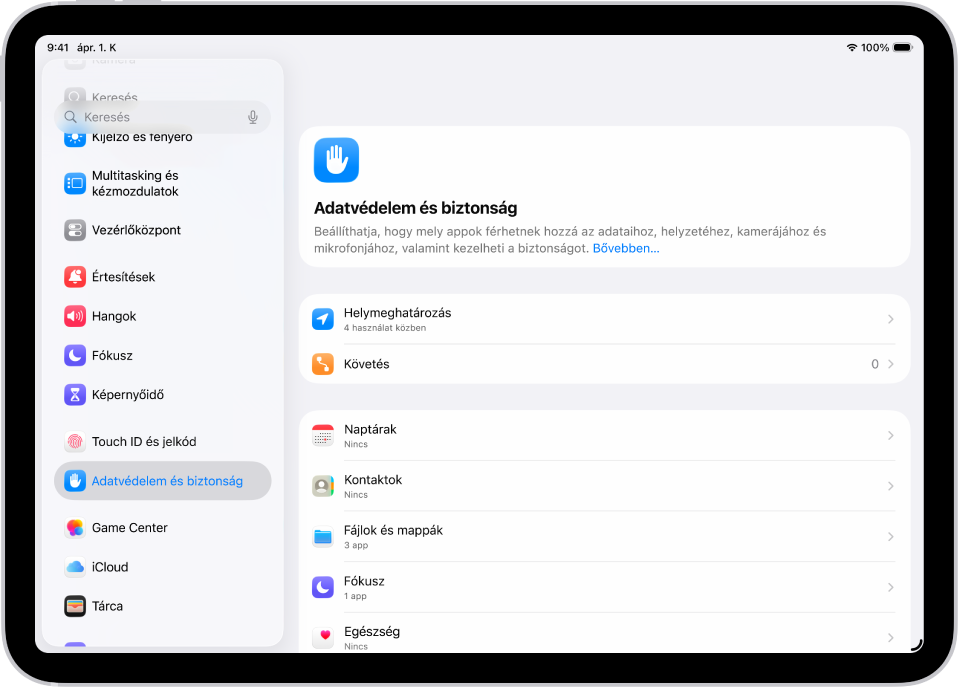Select Adatvédelem és biztonság sidebar item
The width and height of the screenshot is (960, 692).
(163, 481)
